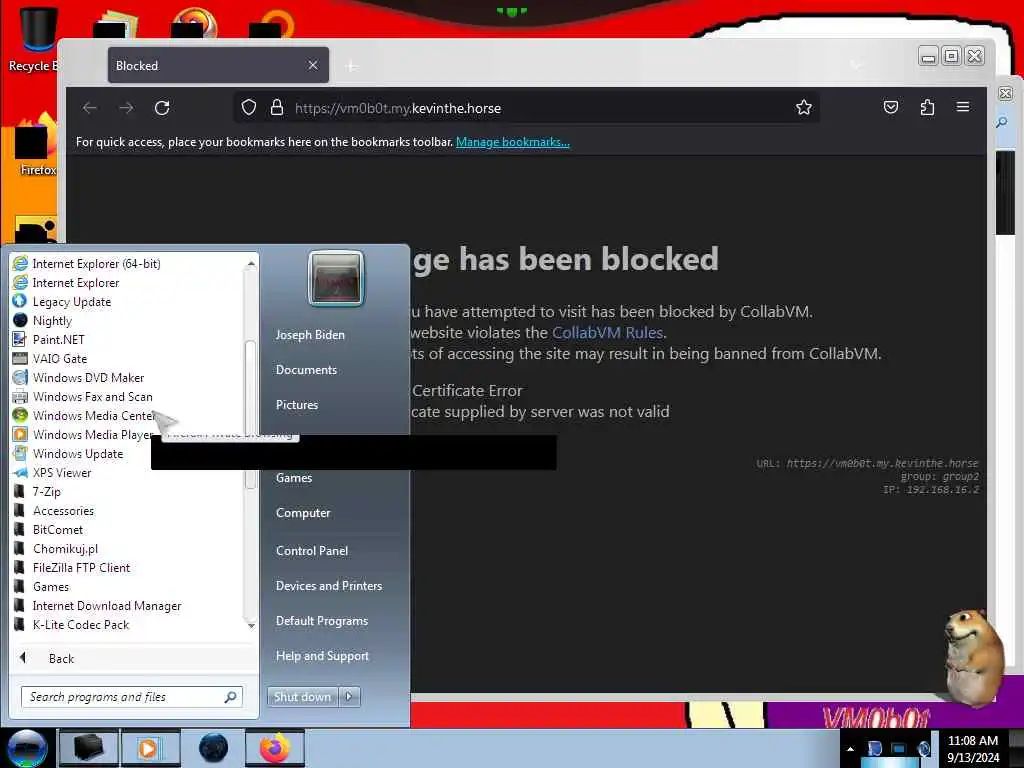Screen dimensions: 1024x768
Task: Click the Firefox taskbar icon
Action: 275,748
